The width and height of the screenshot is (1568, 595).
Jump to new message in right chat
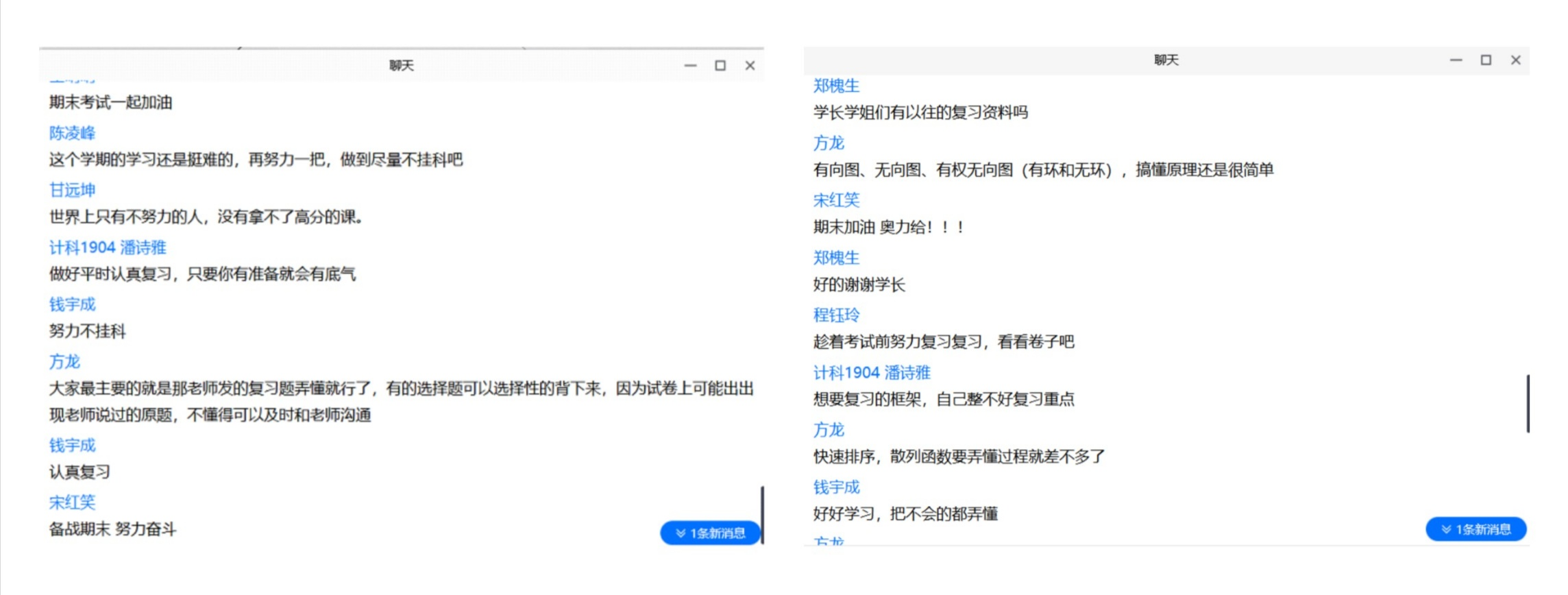(1475, 529)
